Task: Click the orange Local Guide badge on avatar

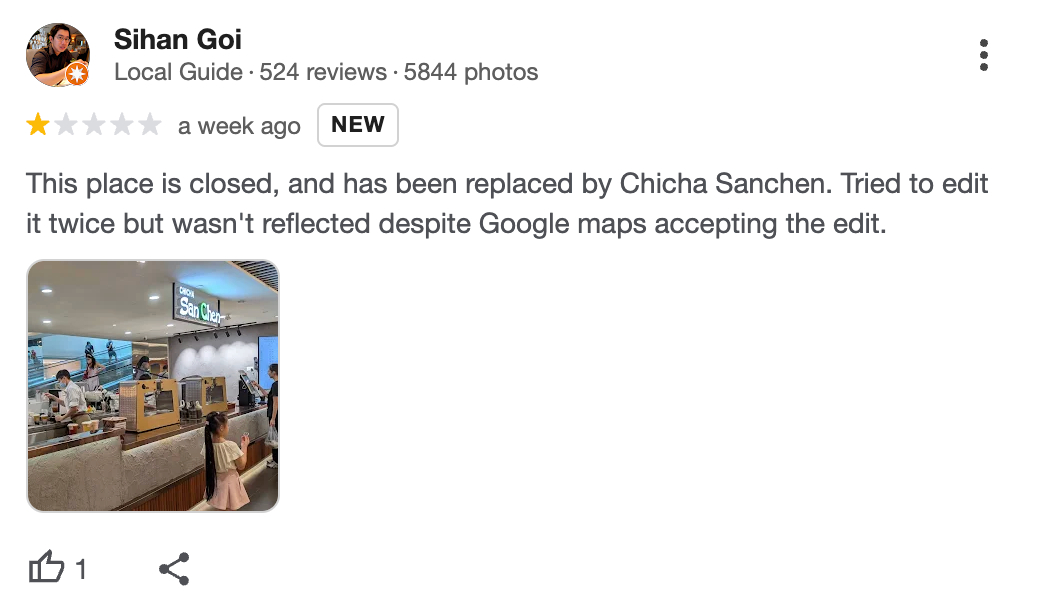Action: (77, 74)
